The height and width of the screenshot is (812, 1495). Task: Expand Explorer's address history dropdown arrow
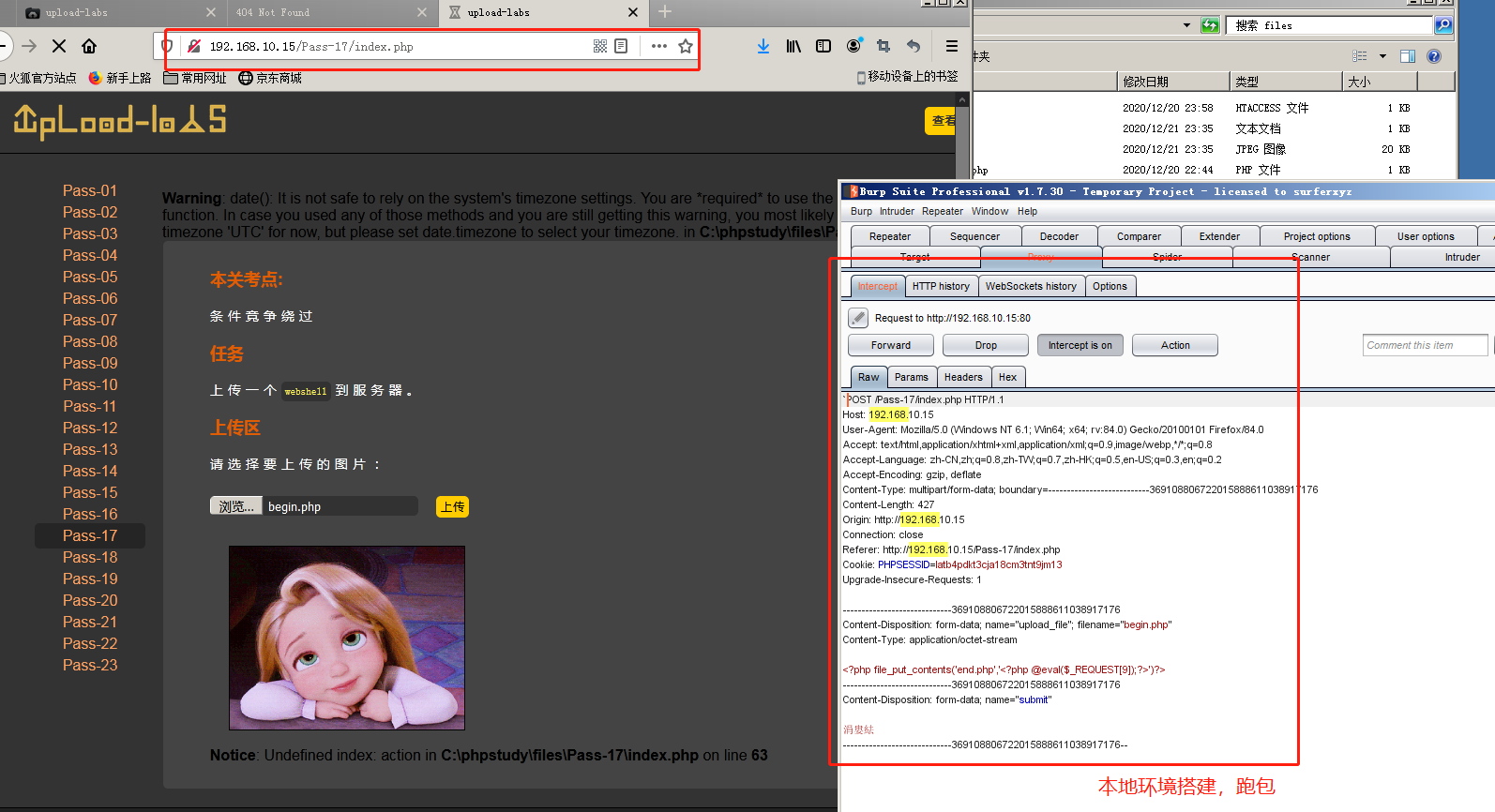point(1186,25)
